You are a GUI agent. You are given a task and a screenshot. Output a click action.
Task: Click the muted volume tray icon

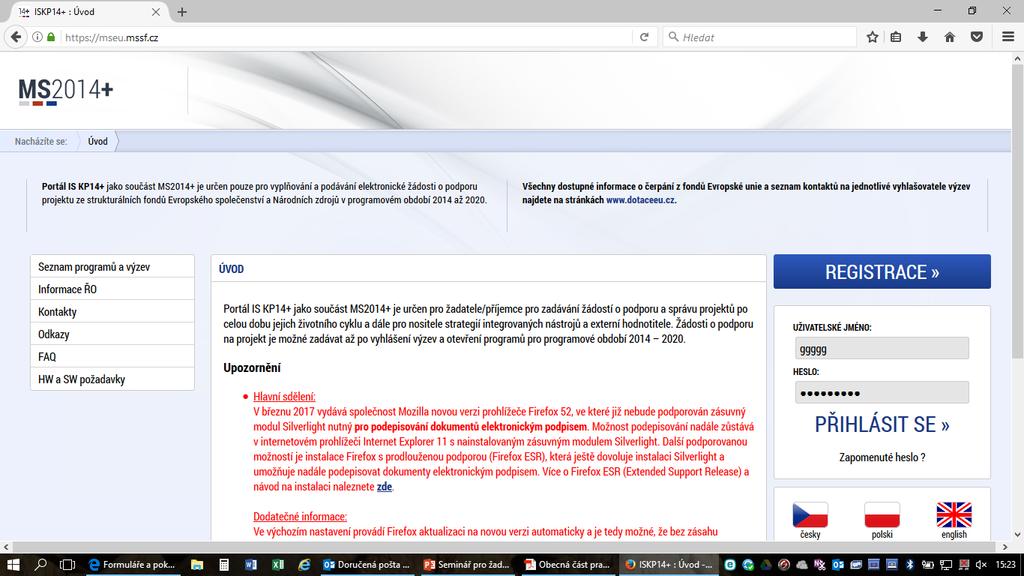tap(981, 564)
